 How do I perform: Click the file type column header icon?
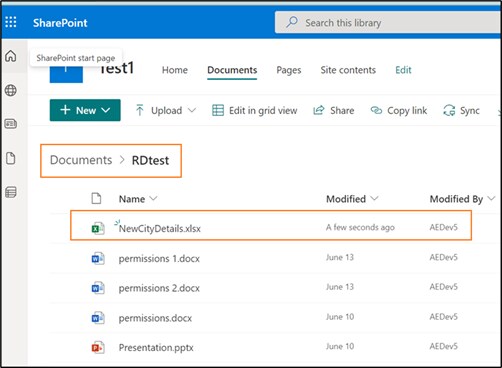96,198
